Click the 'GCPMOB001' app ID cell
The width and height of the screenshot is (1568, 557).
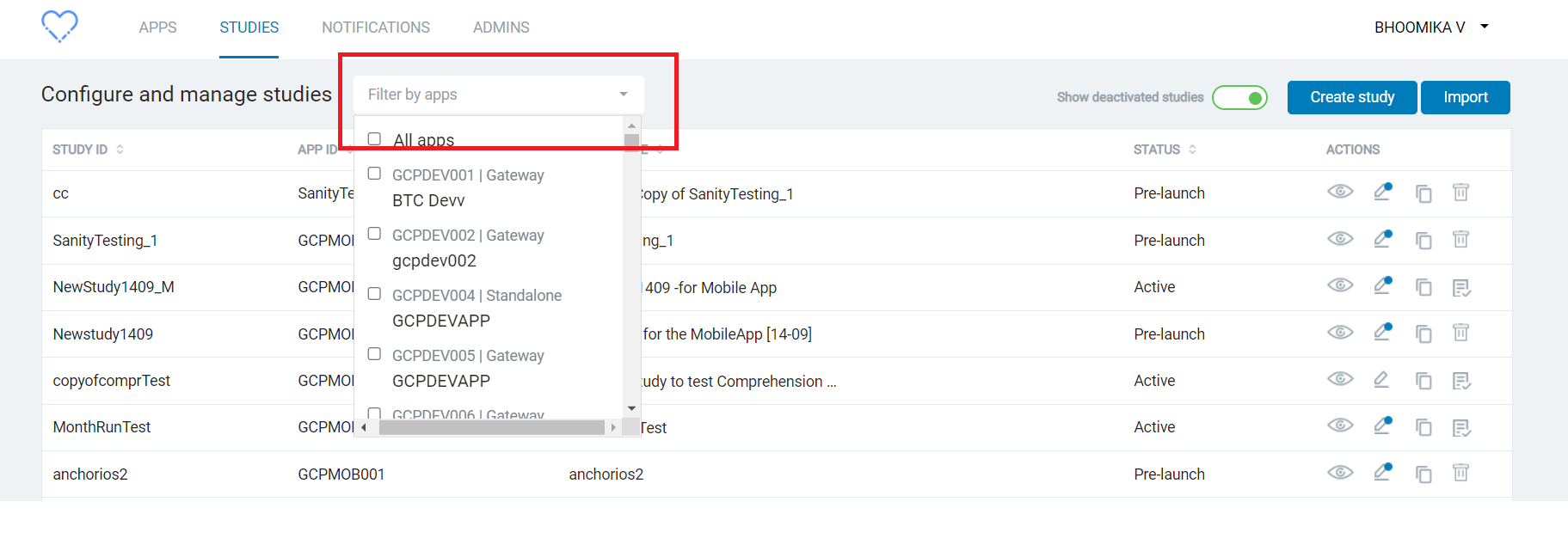341,474
